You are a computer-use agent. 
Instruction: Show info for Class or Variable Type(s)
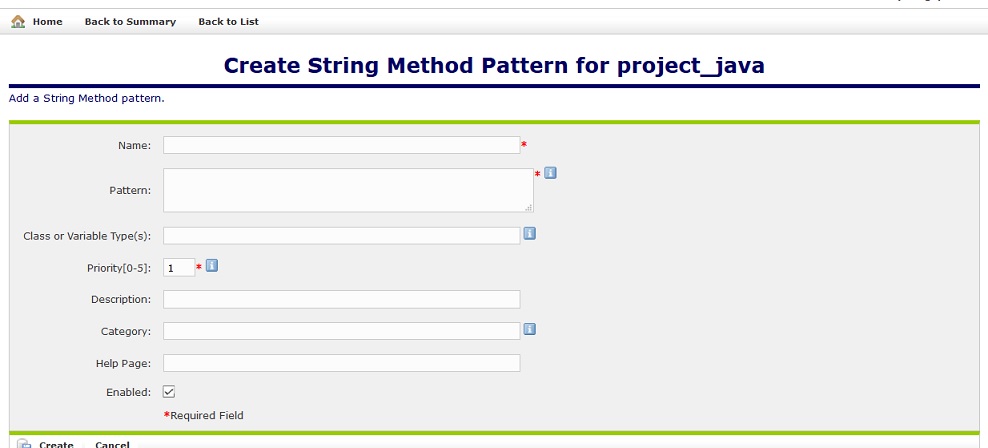530,234
